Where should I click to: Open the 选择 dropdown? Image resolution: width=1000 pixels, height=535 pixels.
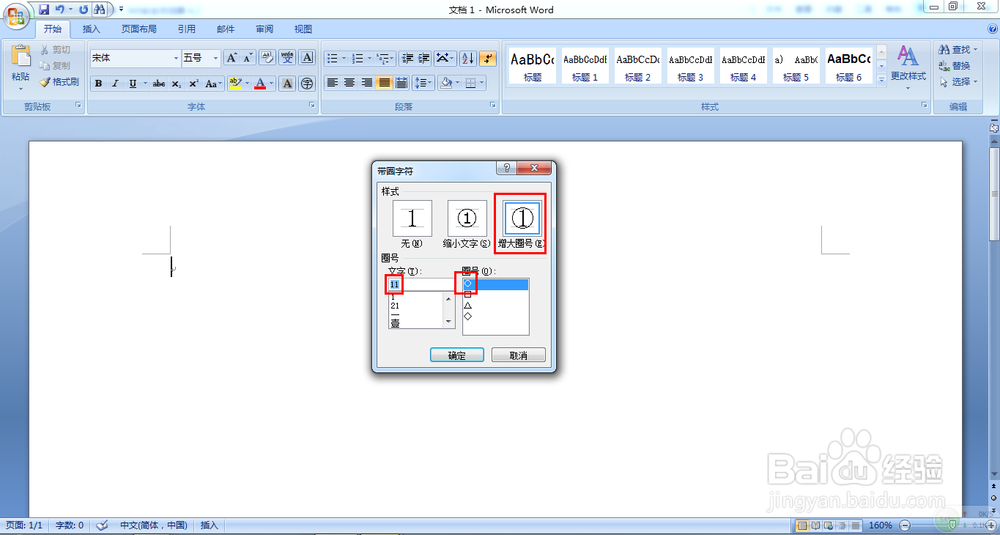tap(958, 82)
